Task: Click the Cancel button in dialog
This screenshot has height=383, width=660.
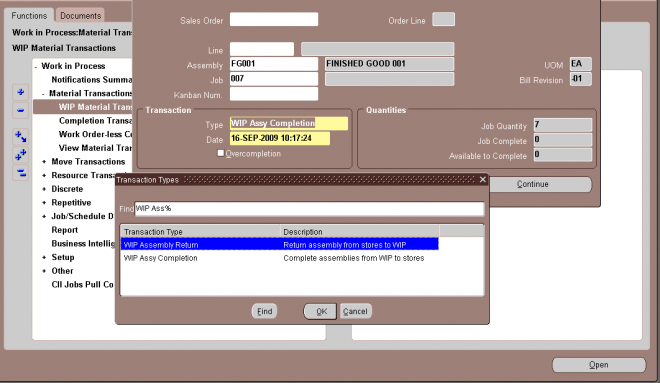Action: click(355, 311)
